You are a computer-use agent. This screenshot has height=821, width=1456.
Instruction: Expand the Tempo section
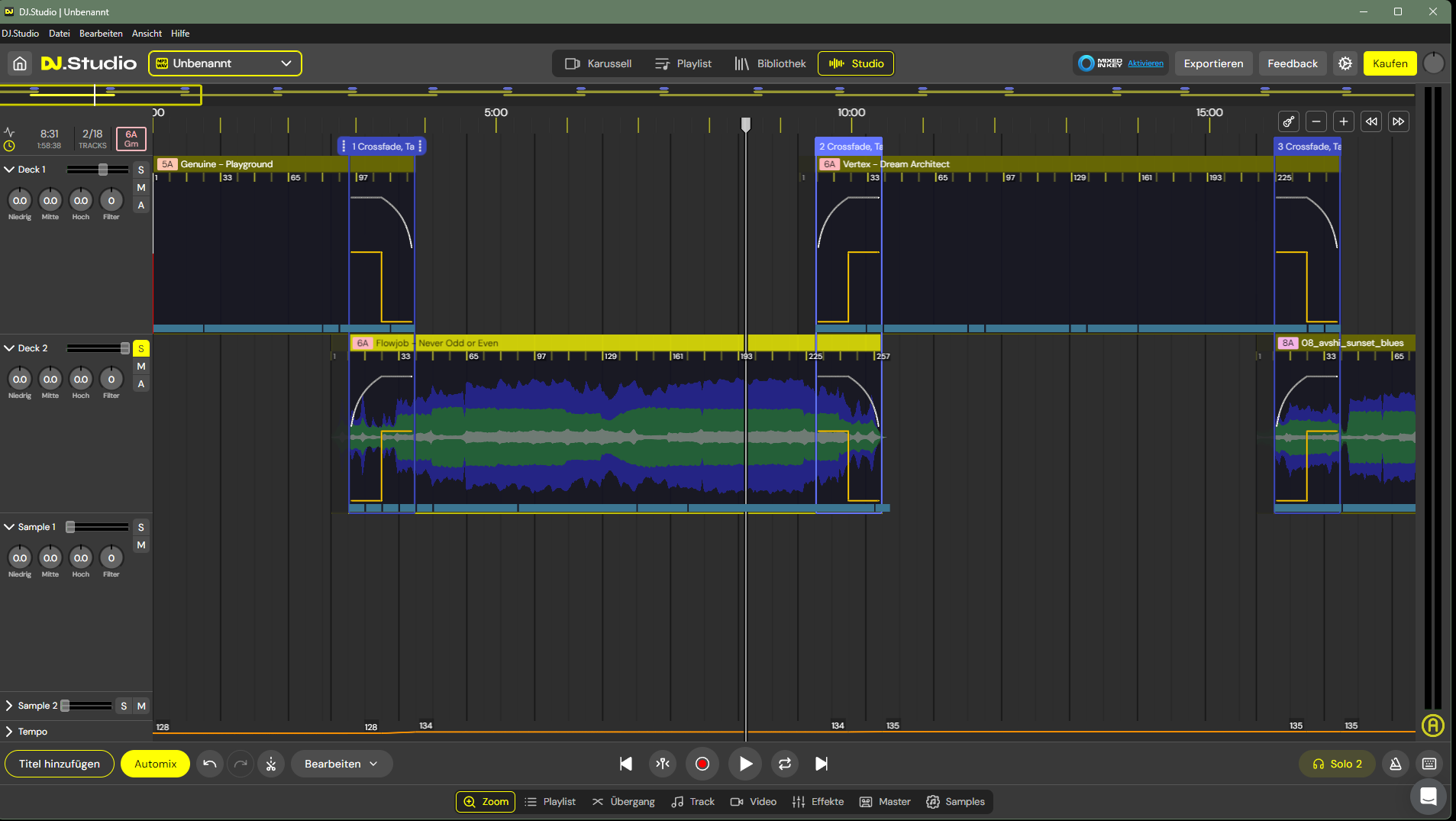coord(9,732)
